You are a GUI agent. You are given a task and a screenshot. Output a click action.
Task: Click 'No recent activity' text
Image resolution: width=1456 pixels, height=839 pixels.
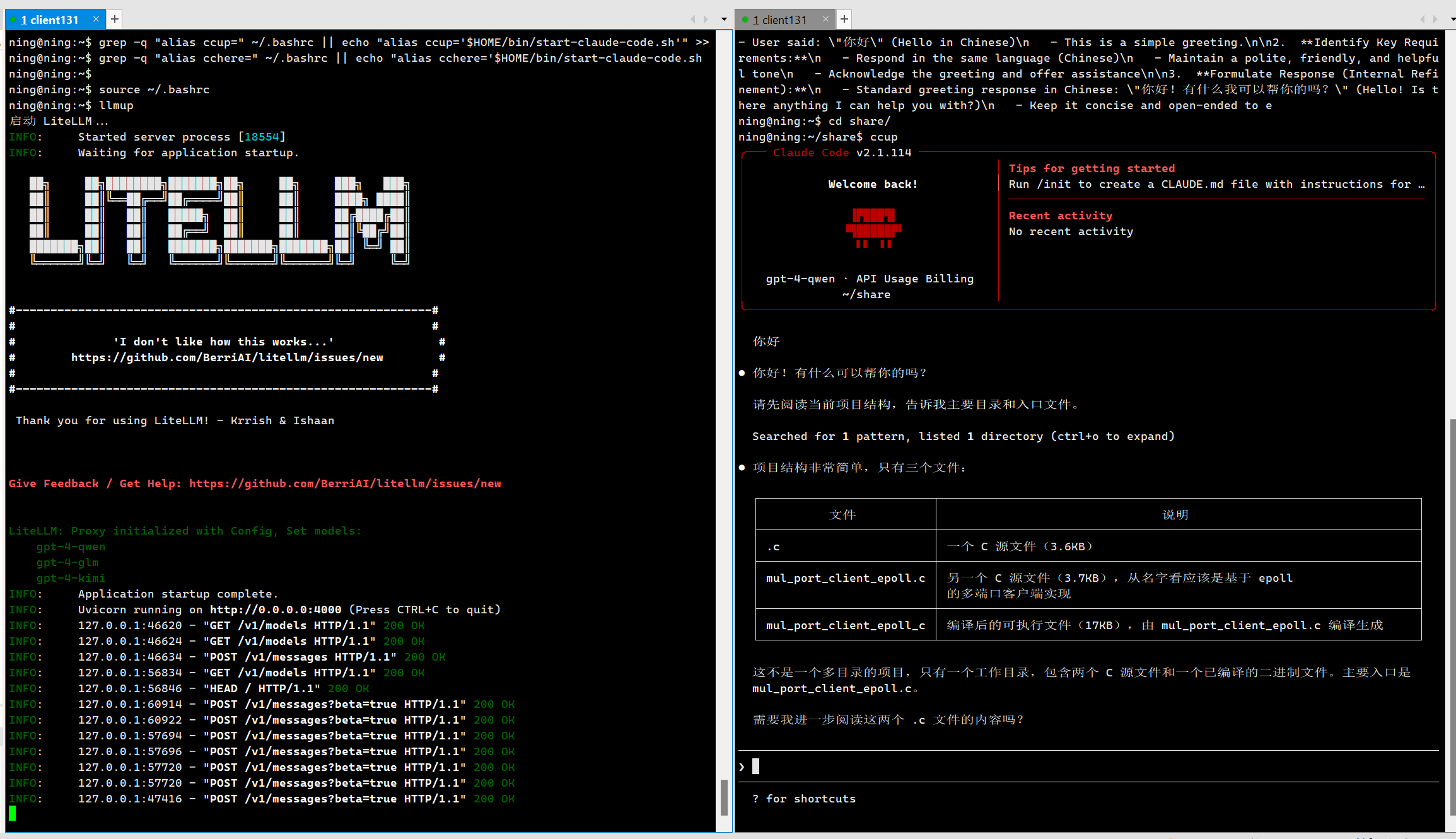[1071, 231]
